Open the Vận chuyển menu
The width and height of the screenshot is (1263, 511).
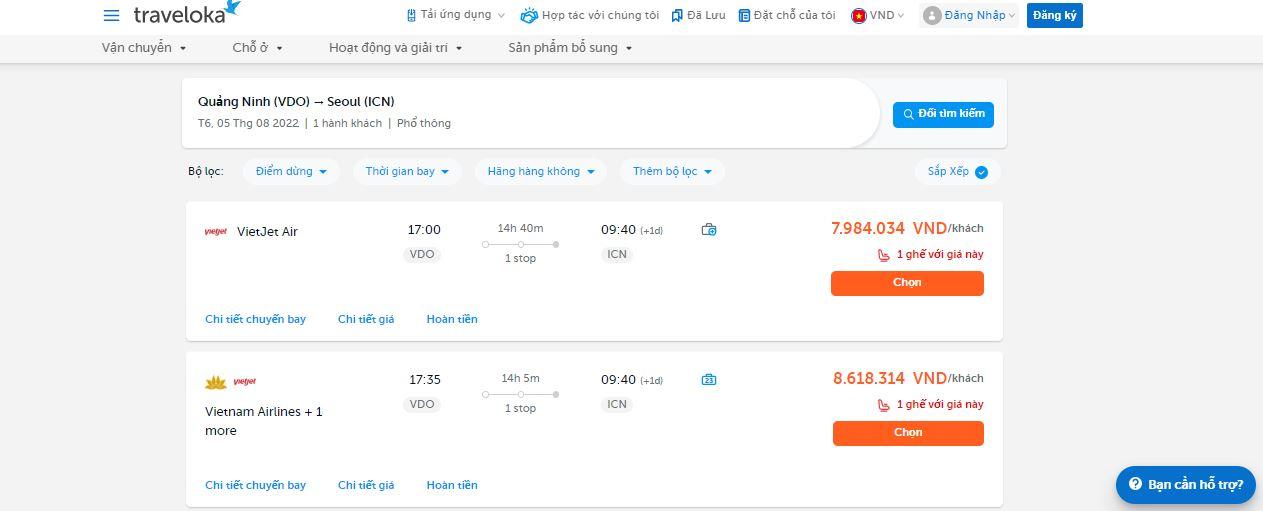click(x=144, y=48)
